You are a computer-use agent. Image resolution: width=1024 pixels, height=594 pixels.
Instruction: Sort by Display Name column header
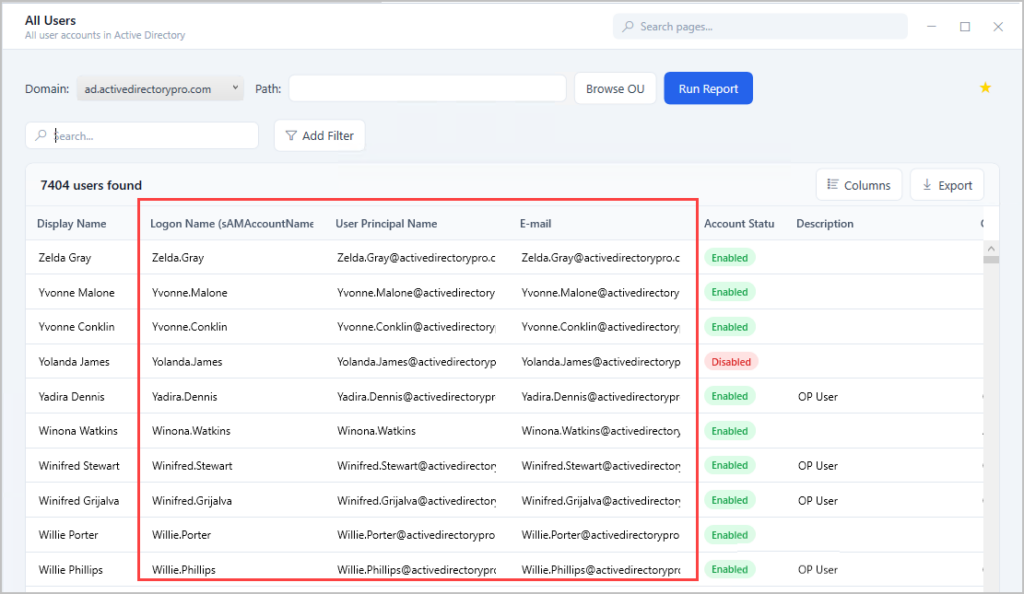71,223
